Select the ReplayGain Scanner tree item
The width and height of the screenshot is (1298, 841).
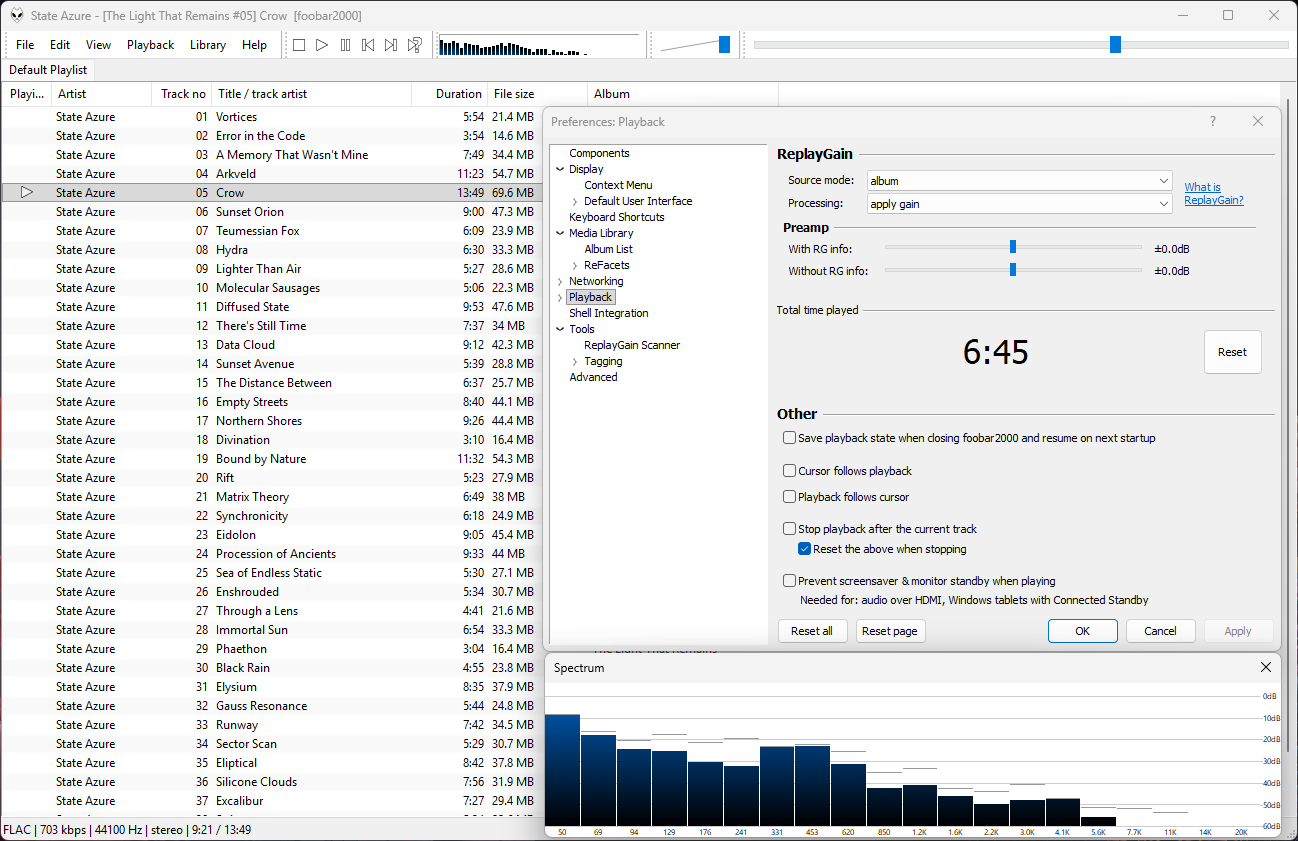point(632,345)
